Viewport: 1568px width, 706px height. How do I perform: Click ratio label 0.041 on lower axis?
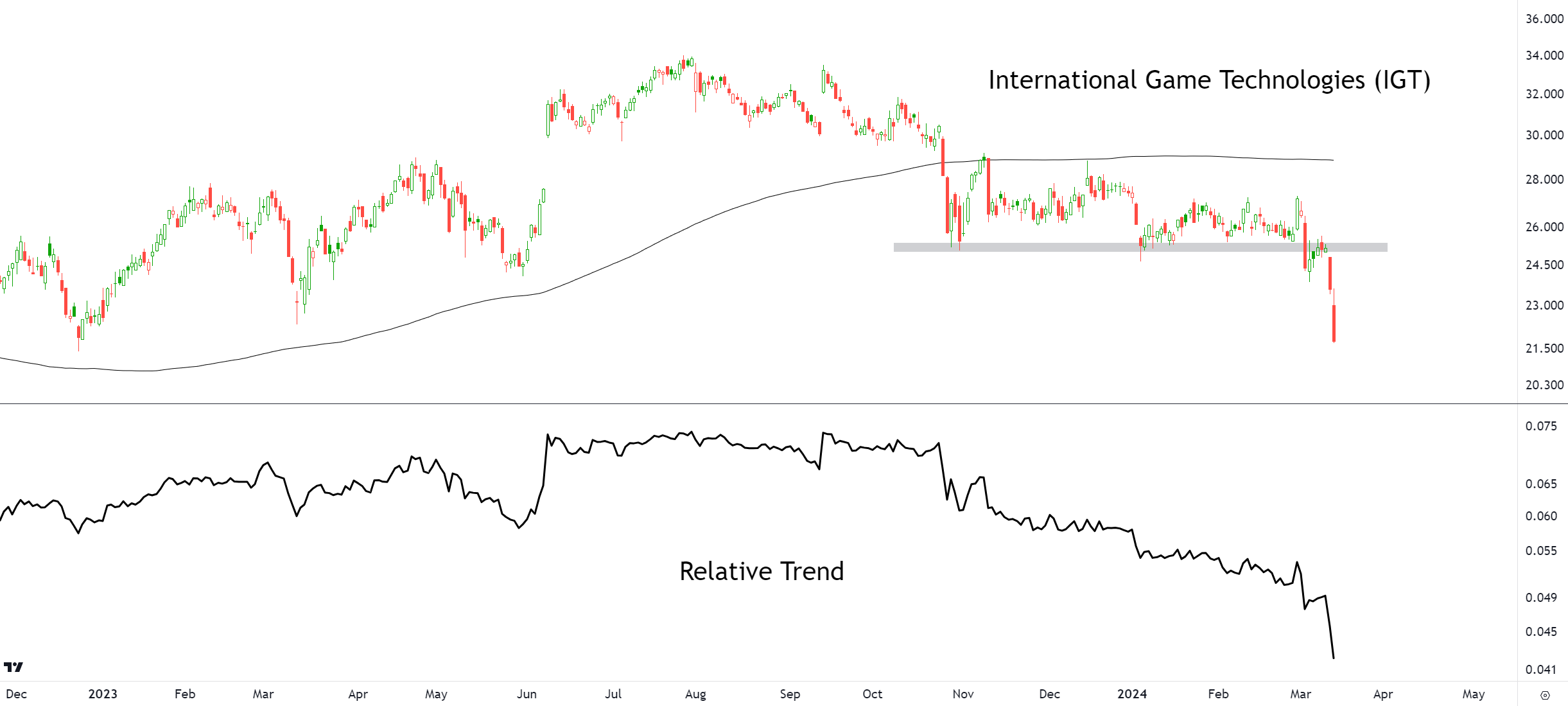[1541, 669]
